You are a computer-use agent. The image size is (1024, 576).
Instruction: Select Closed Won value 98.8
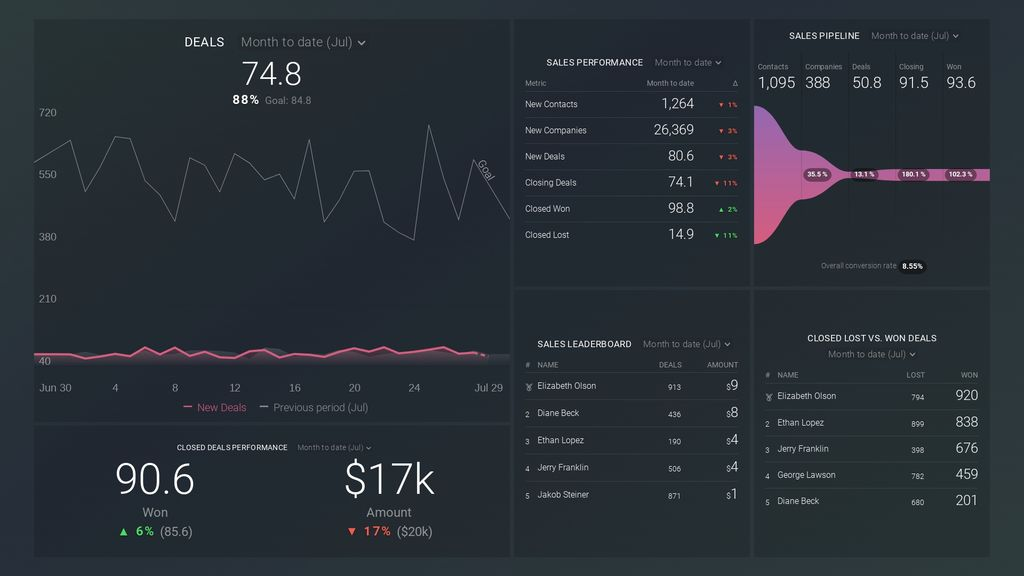pyautogui.click(x=680, y=208)
